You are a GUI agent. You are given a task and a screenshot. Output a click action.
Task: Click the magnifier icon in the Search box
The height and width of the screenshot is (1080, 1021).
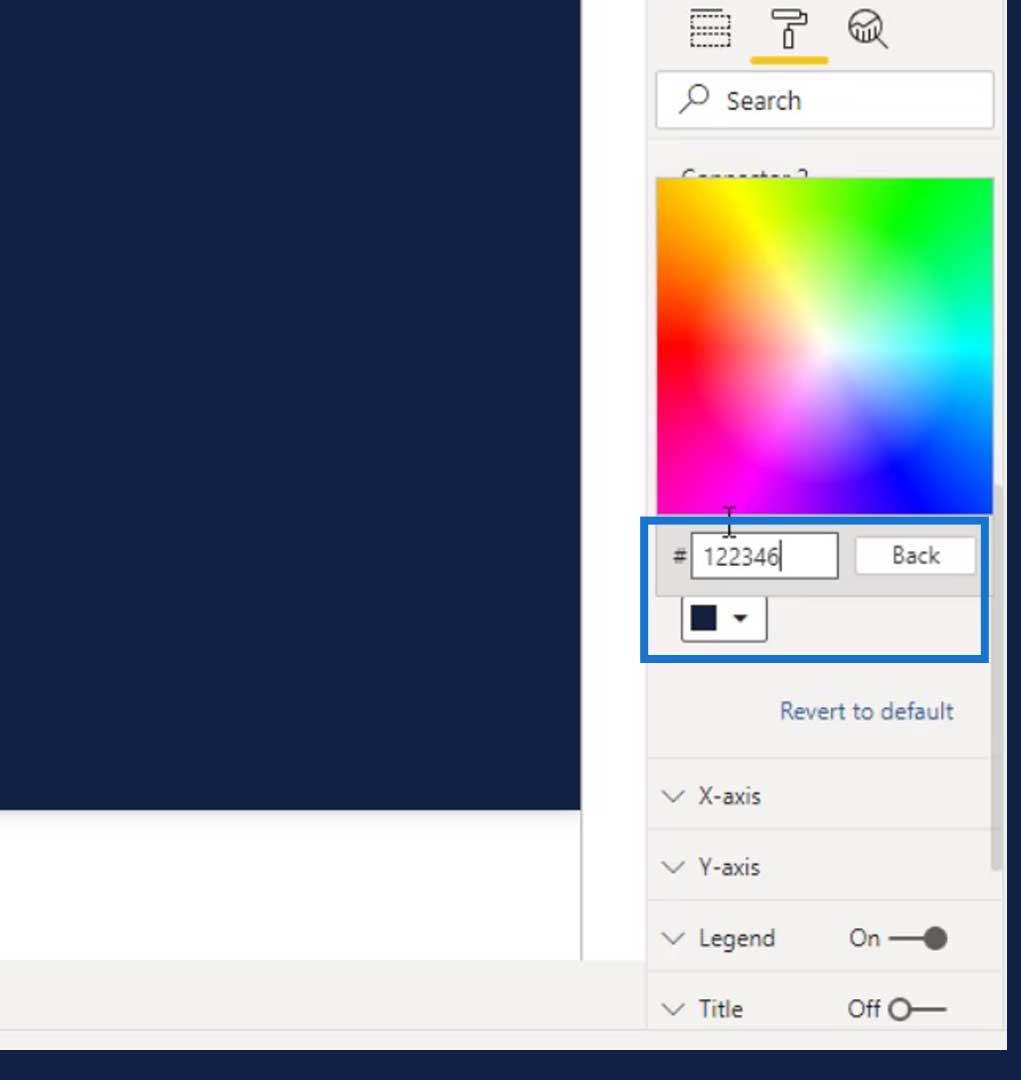tap(694, 99)
